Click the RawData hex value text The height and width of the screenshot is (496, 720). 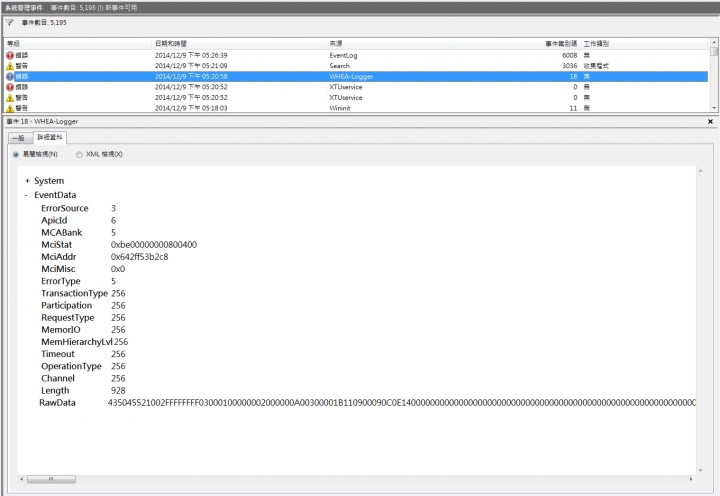(400, 402)
